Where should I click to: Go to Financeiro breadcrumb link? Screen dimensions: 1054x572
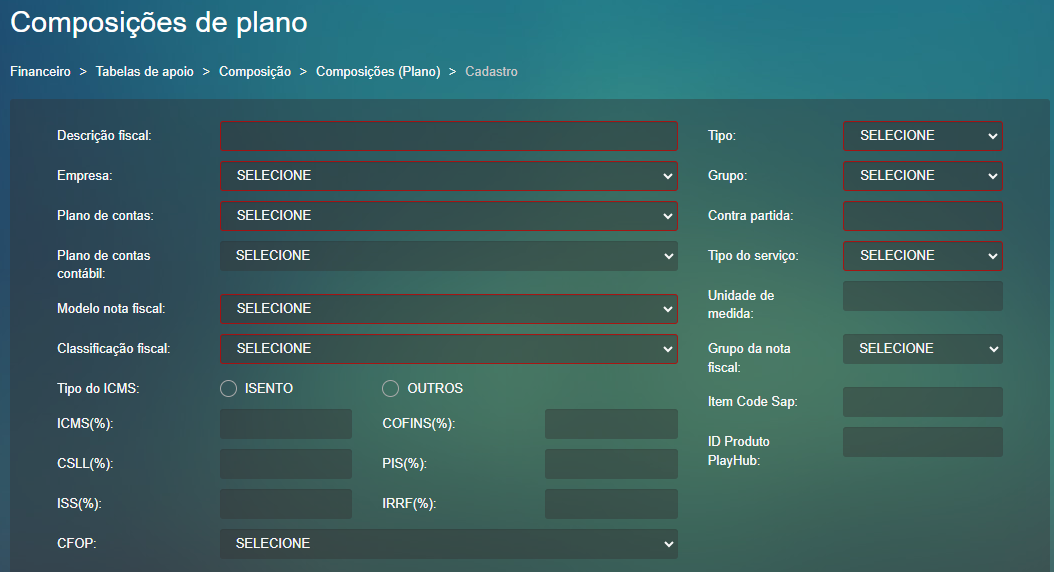pyautogui.click(x=40, y=72)
